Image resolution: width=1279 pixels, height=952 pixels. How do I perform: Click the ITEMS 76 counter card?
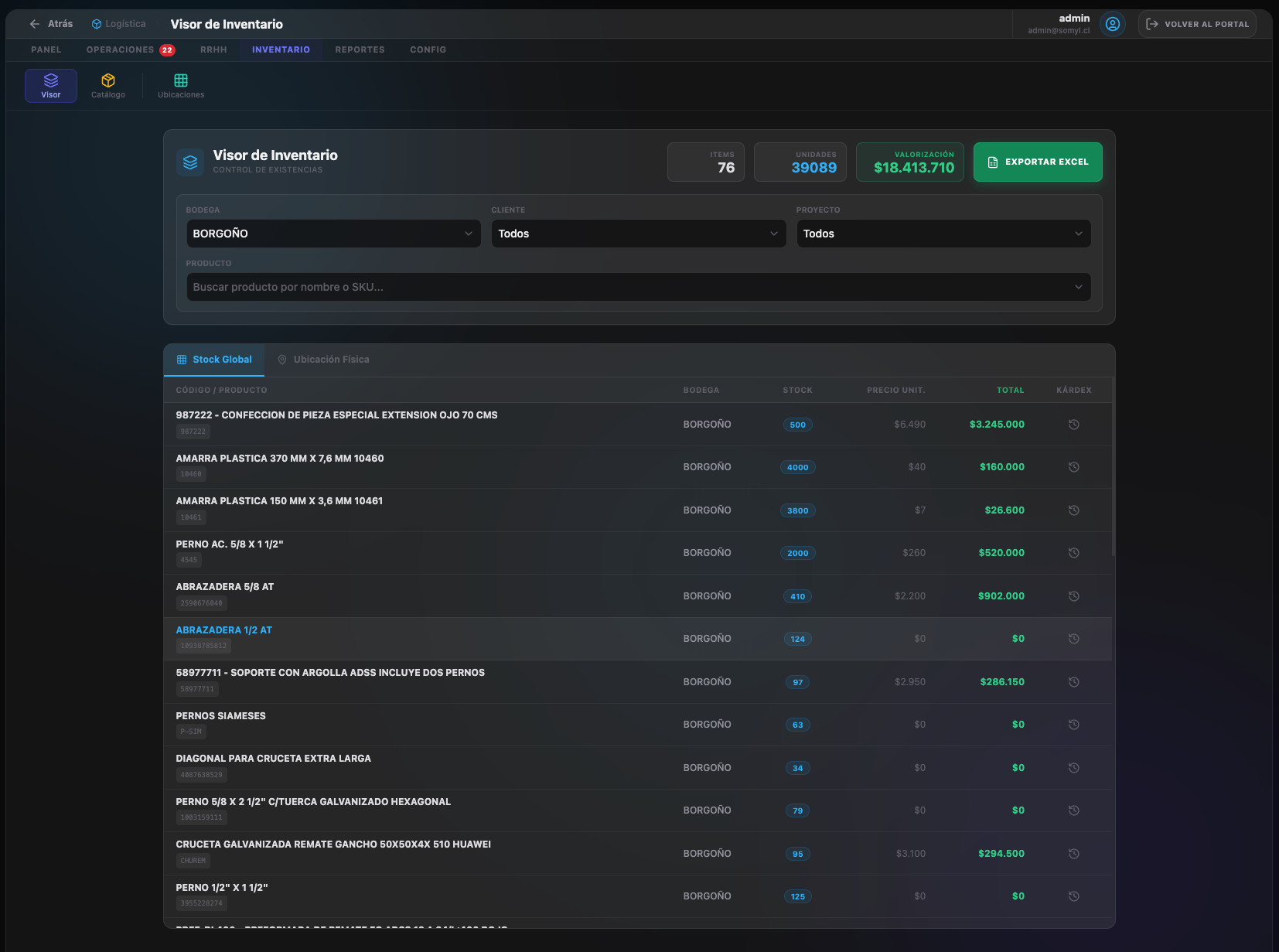(706, 162)
